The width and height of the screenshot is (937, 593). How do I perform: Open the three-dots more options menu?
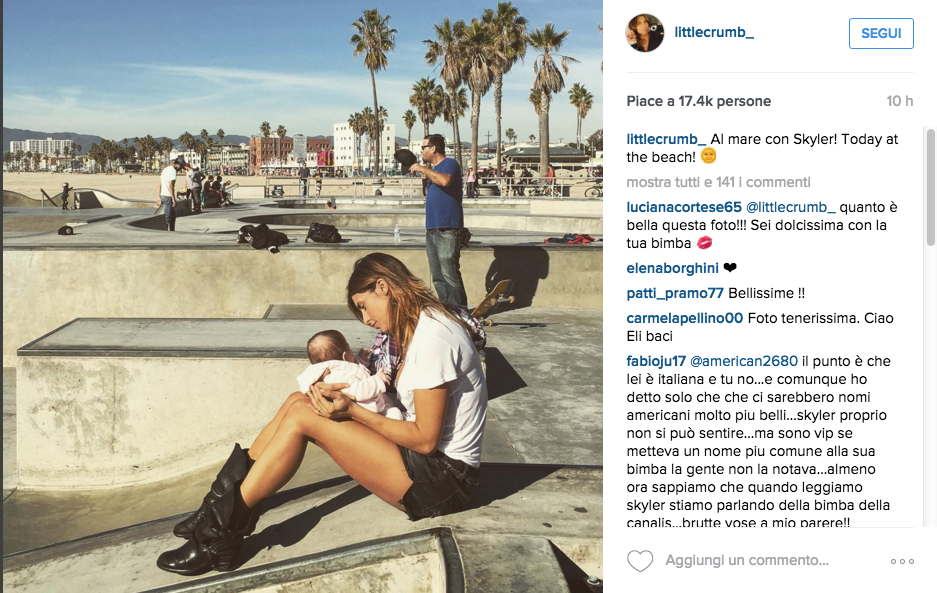pos(902,561)
